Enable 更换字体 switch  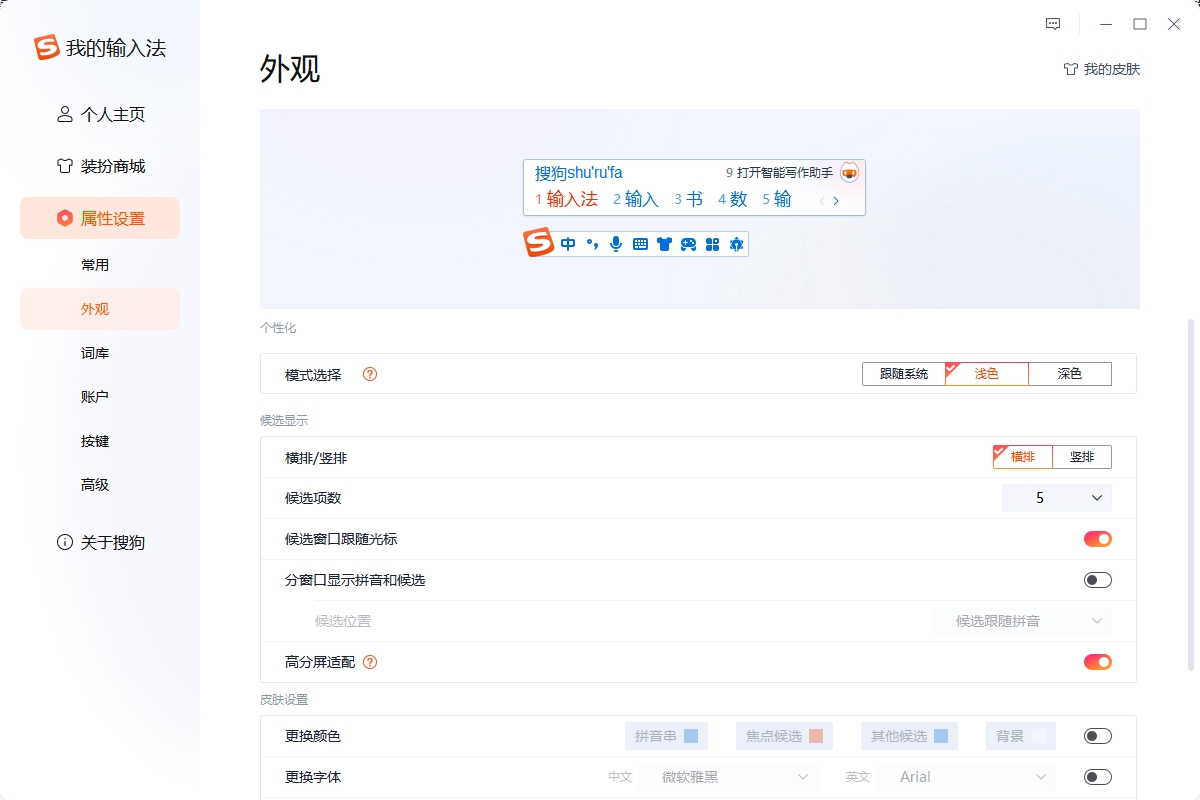(1098, 777)
